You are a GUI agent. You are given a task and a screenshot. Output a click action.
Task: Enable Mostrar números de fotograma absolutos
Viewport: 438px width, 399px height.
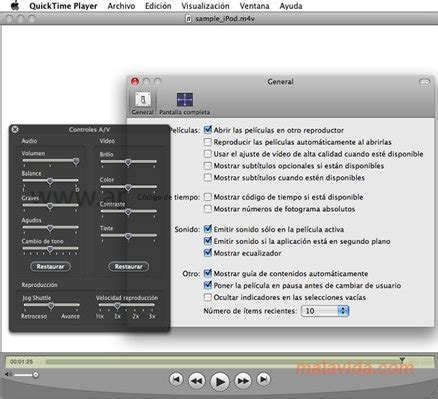coord(208,209)
